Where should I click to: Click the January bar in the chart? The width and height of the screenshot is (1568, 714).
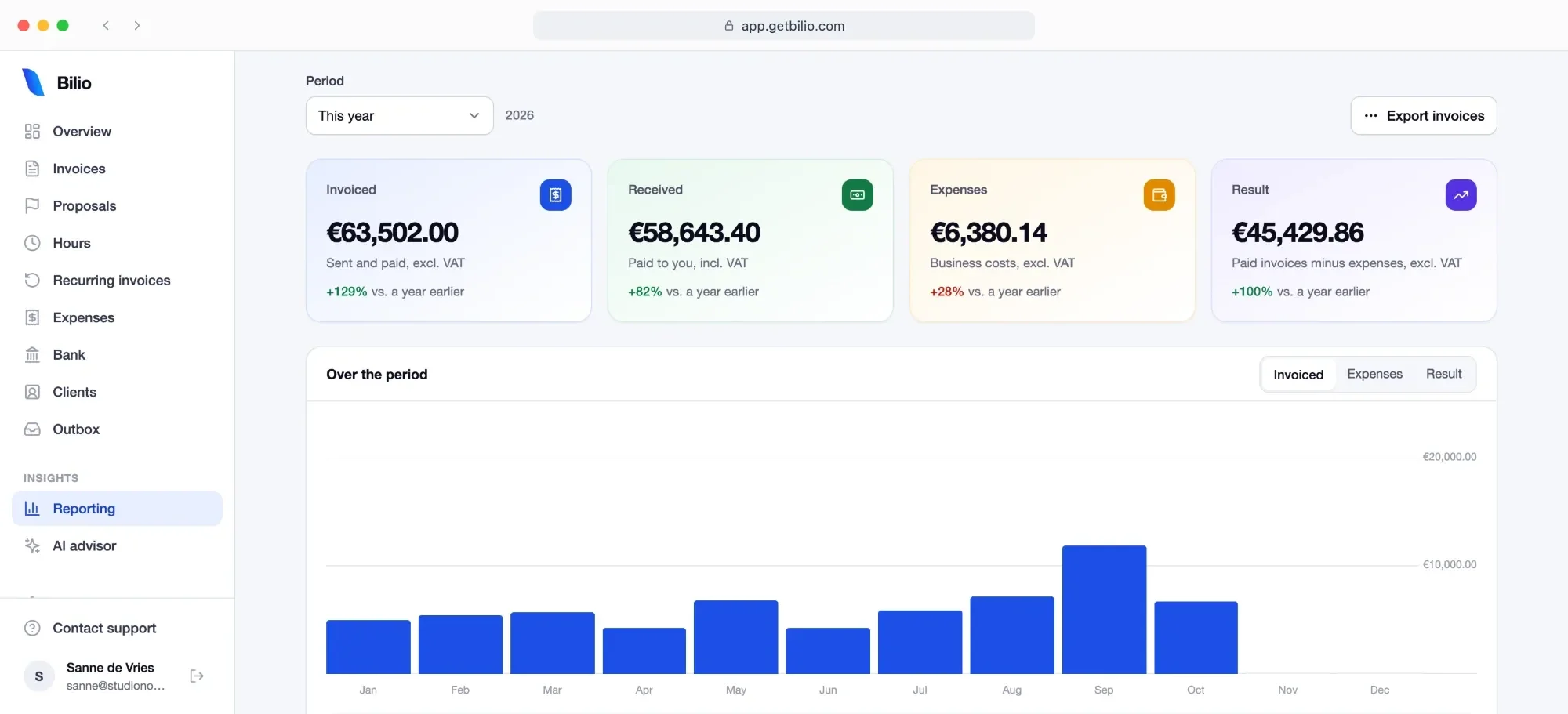coord(368,647)
